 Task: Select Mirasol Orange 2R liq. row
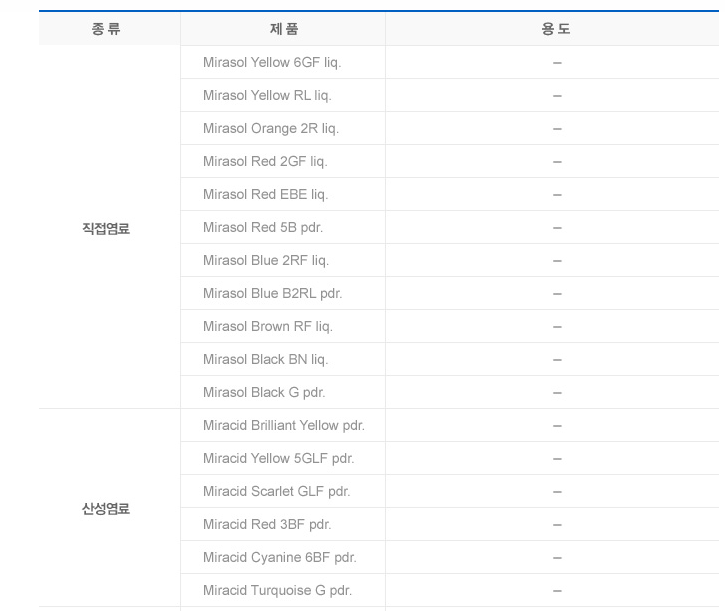pyautogui.click(x=271, y=128)
